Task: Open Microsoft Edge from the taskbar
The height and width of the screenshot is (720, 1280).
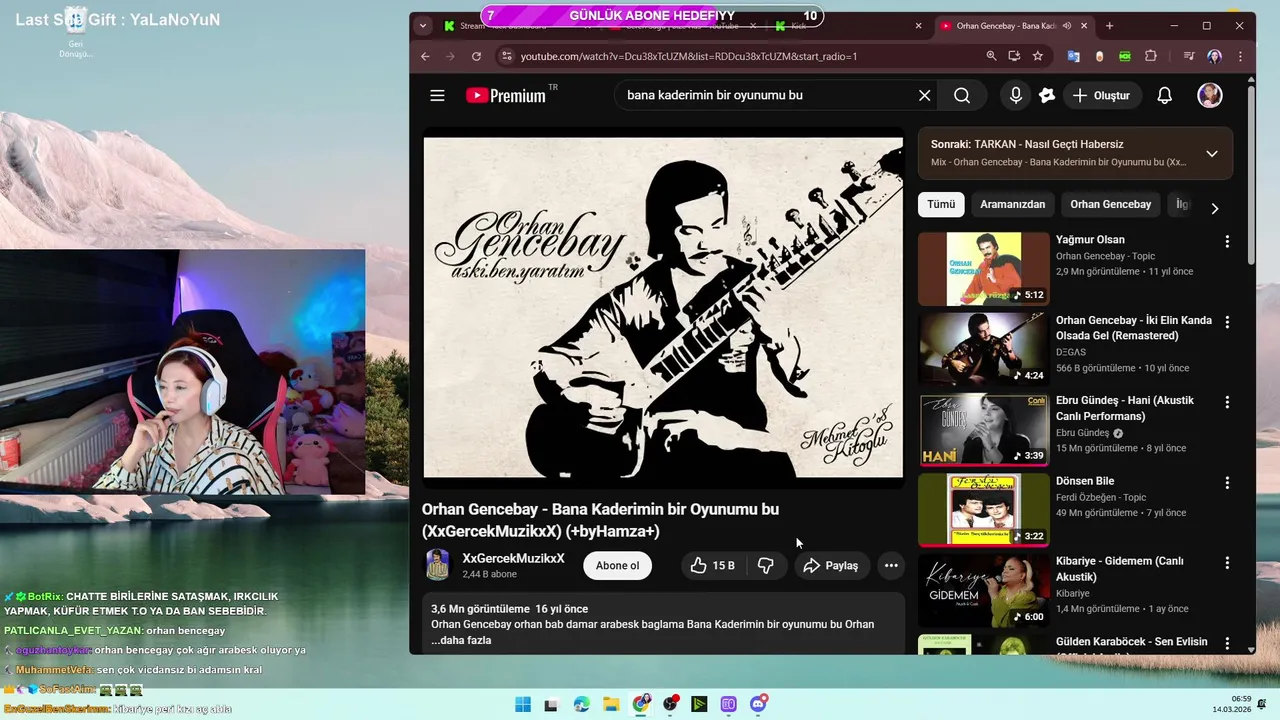Action: tap(582, 704)
